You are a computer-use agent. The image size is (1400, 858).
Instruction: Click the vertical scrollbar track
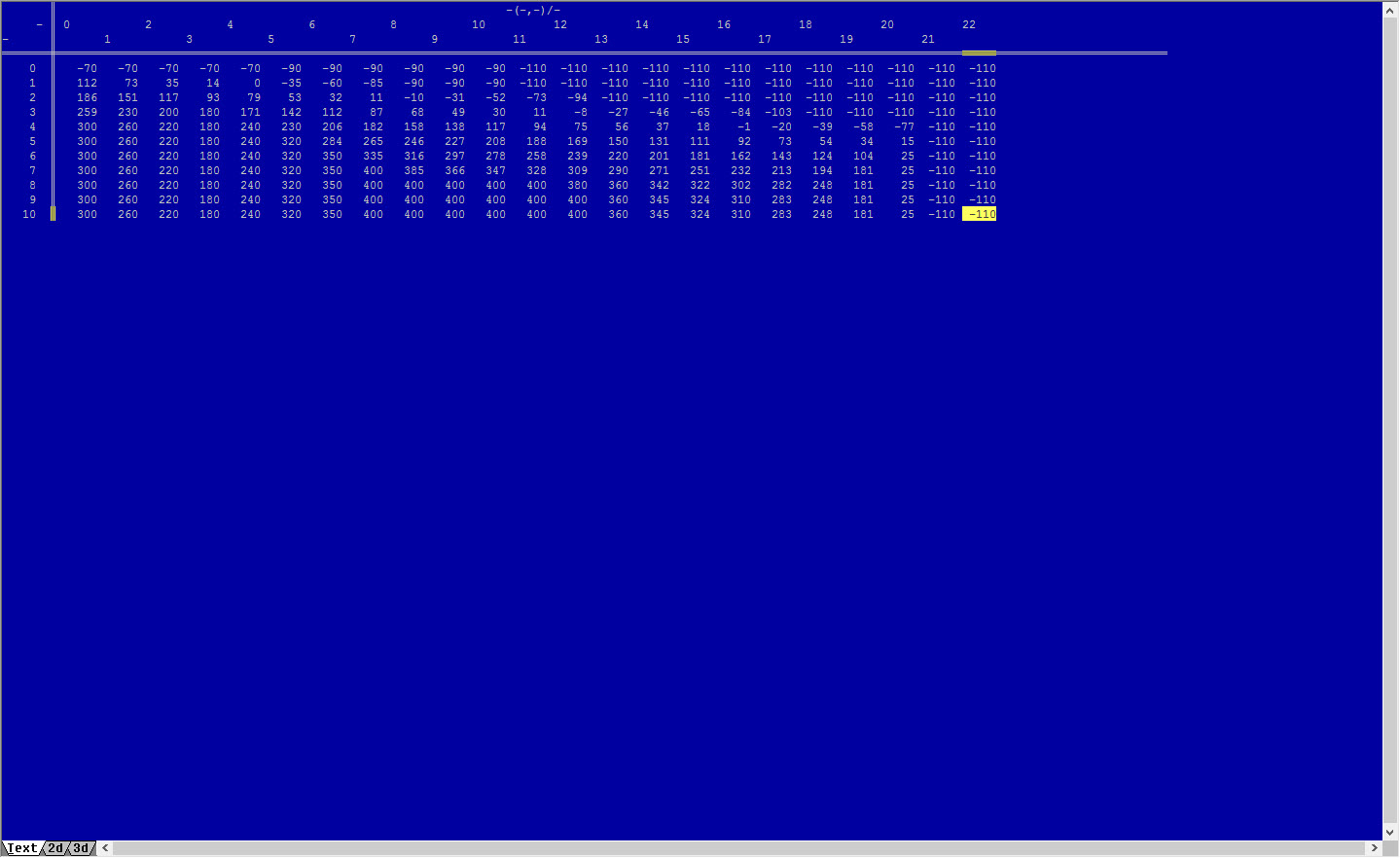click(x=1391, y=418)
